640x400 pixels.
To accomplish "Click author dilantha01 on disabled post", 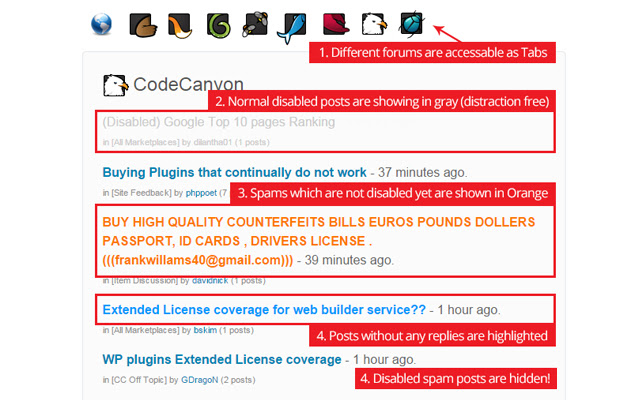I will tap(213, 142).
